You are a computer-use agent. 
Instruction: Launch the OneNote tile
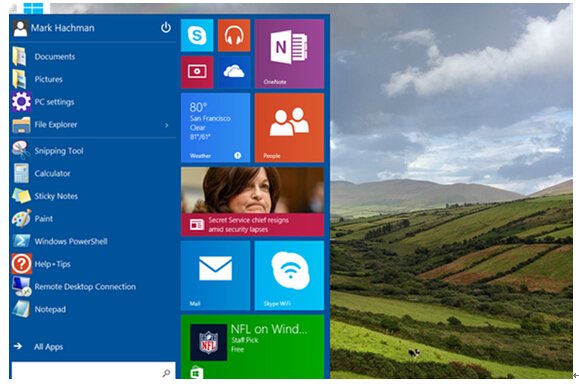(x=289, y=54)
